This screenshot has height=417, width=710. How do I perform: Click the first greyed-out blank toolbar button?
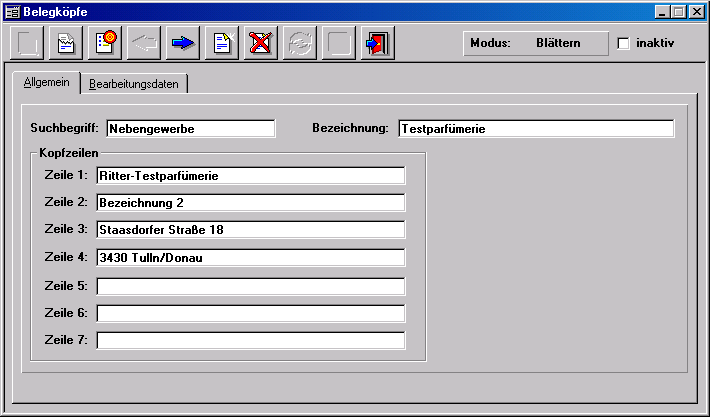point(27,43)
